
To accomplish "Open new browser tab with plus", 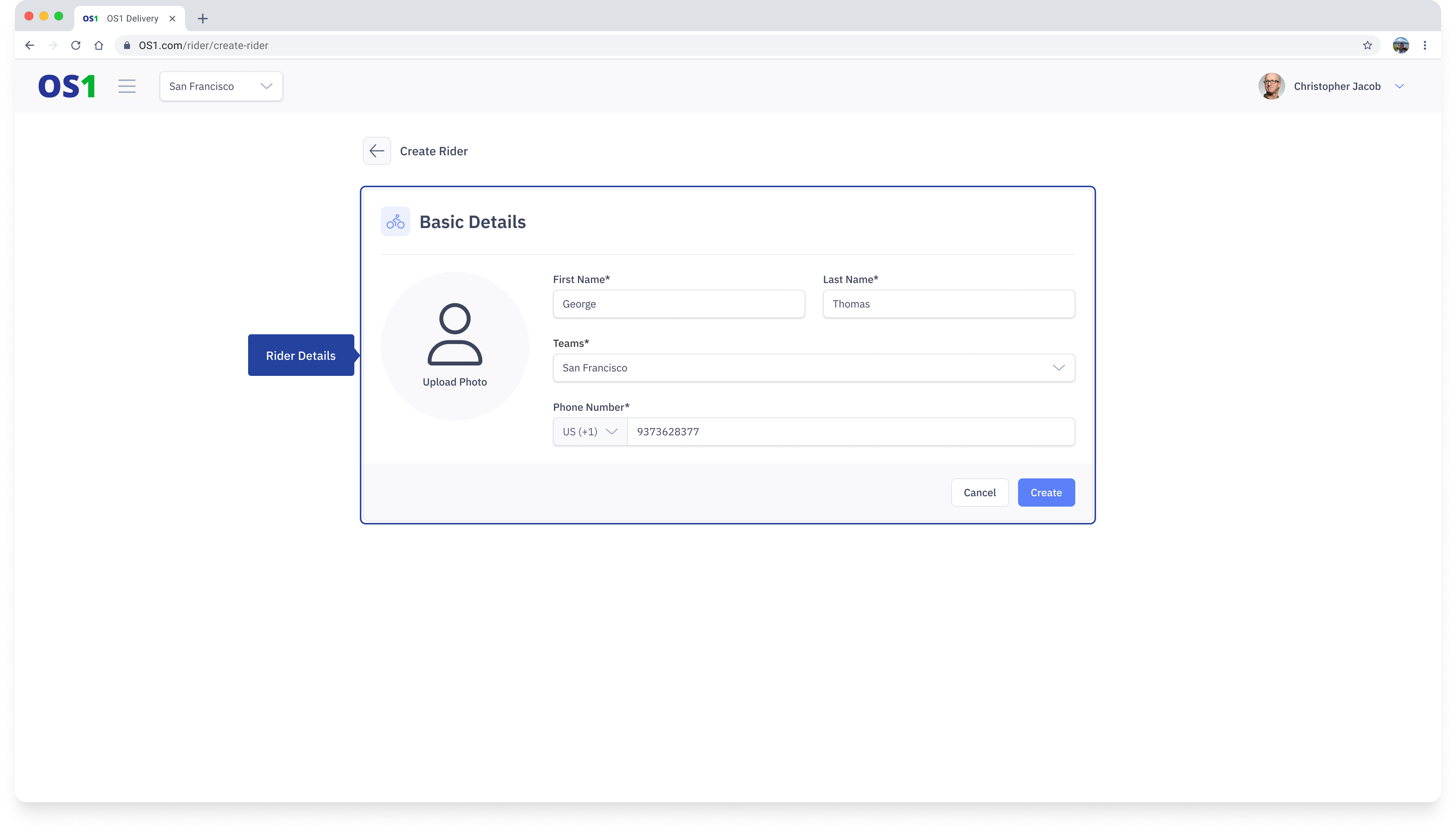I will 202,18.
